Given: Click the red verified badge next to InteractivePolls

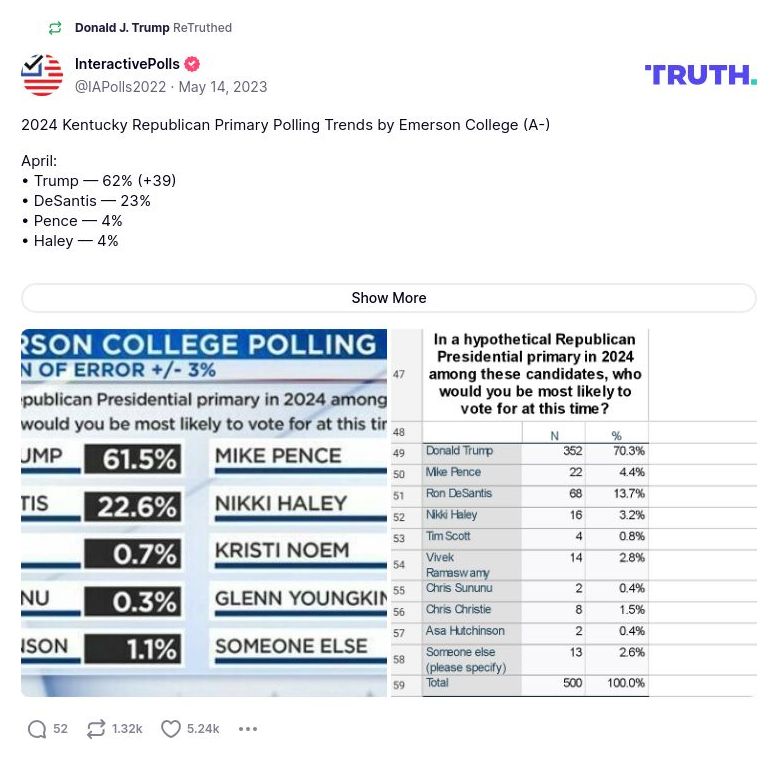Looking at the screenshot, I should click(192, 65).
